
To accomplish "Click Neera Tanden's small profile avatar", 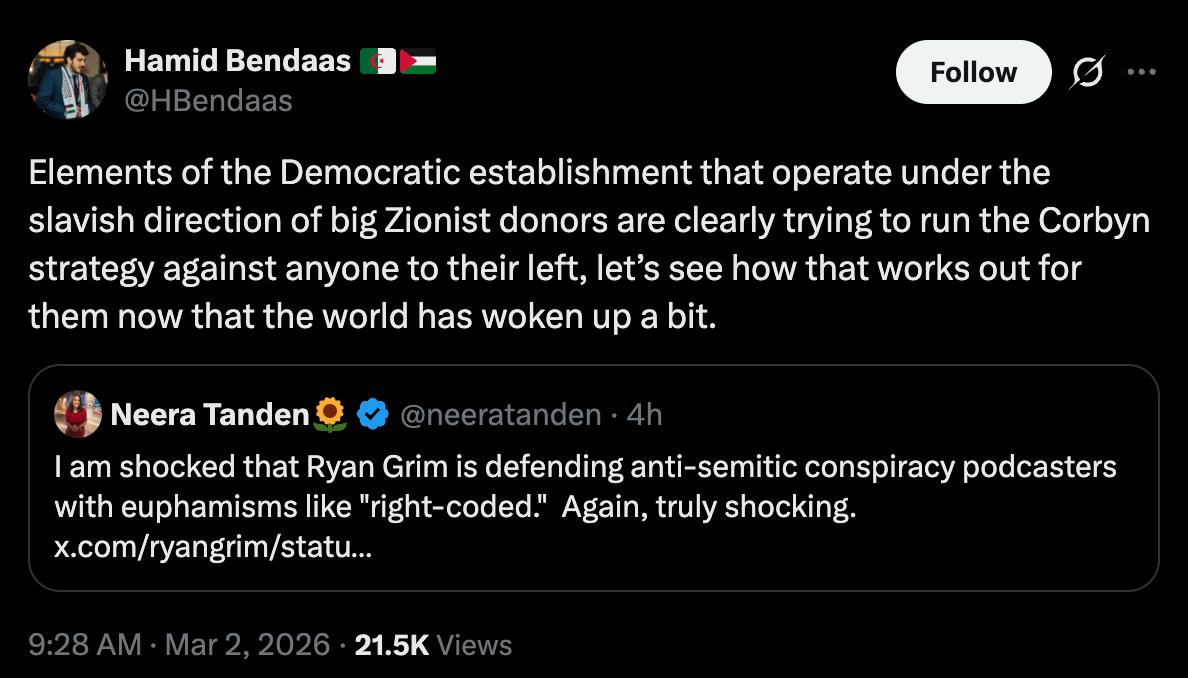I will [x=77, y=414].
